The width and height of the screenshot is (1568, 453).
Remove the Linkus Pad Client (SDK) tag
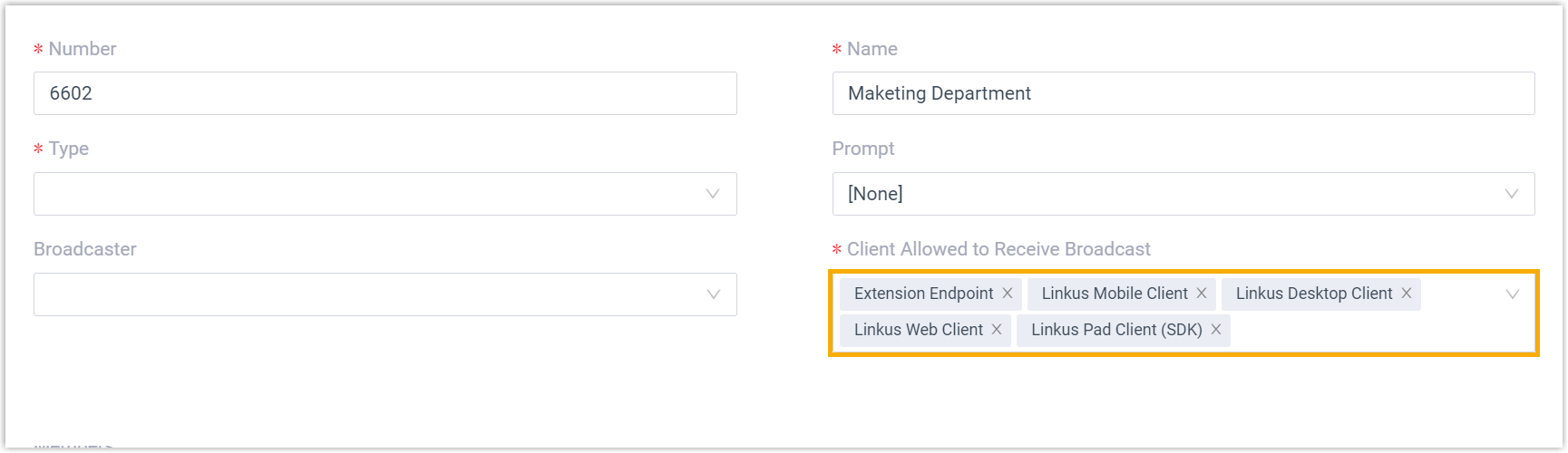[1216, 330]
